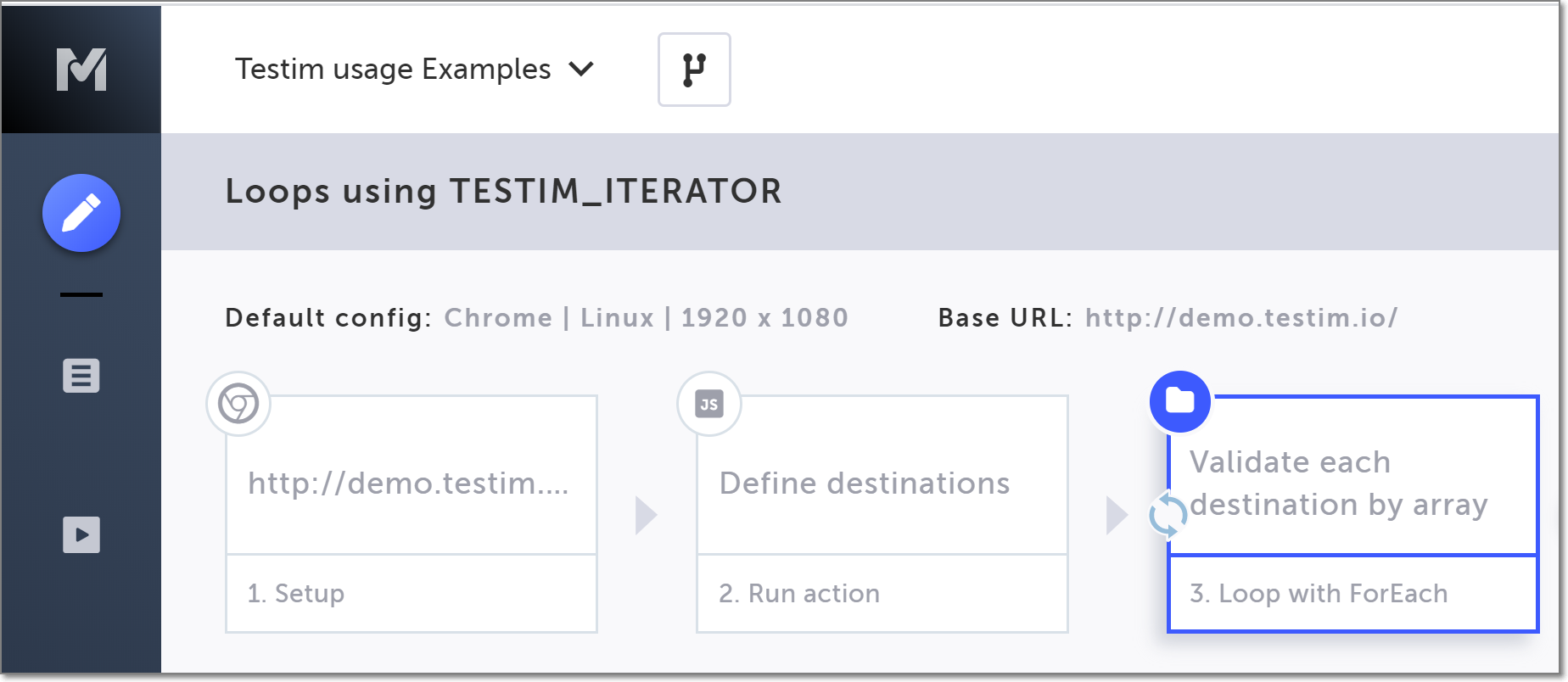Image resolution: width=1568 pixels, height=682 pixels.
Task: Click the '1. Setup' step label
Action: (296, 593)
